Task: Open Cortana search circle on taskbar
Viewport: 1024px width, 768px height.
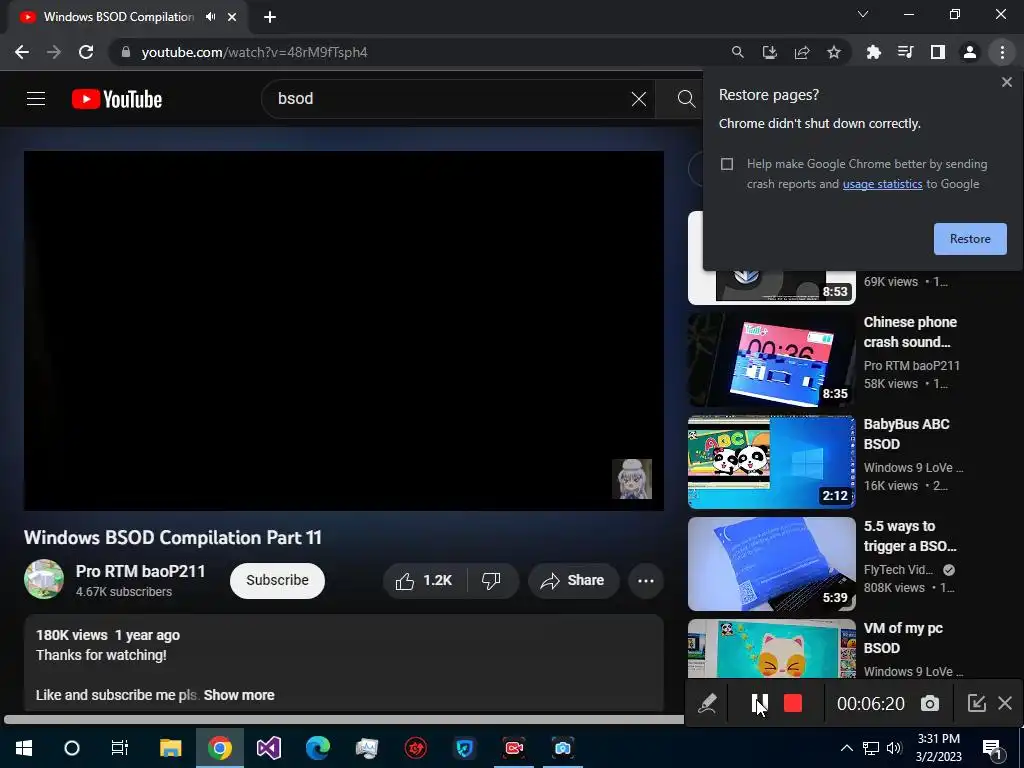Action: coord(72,748)
